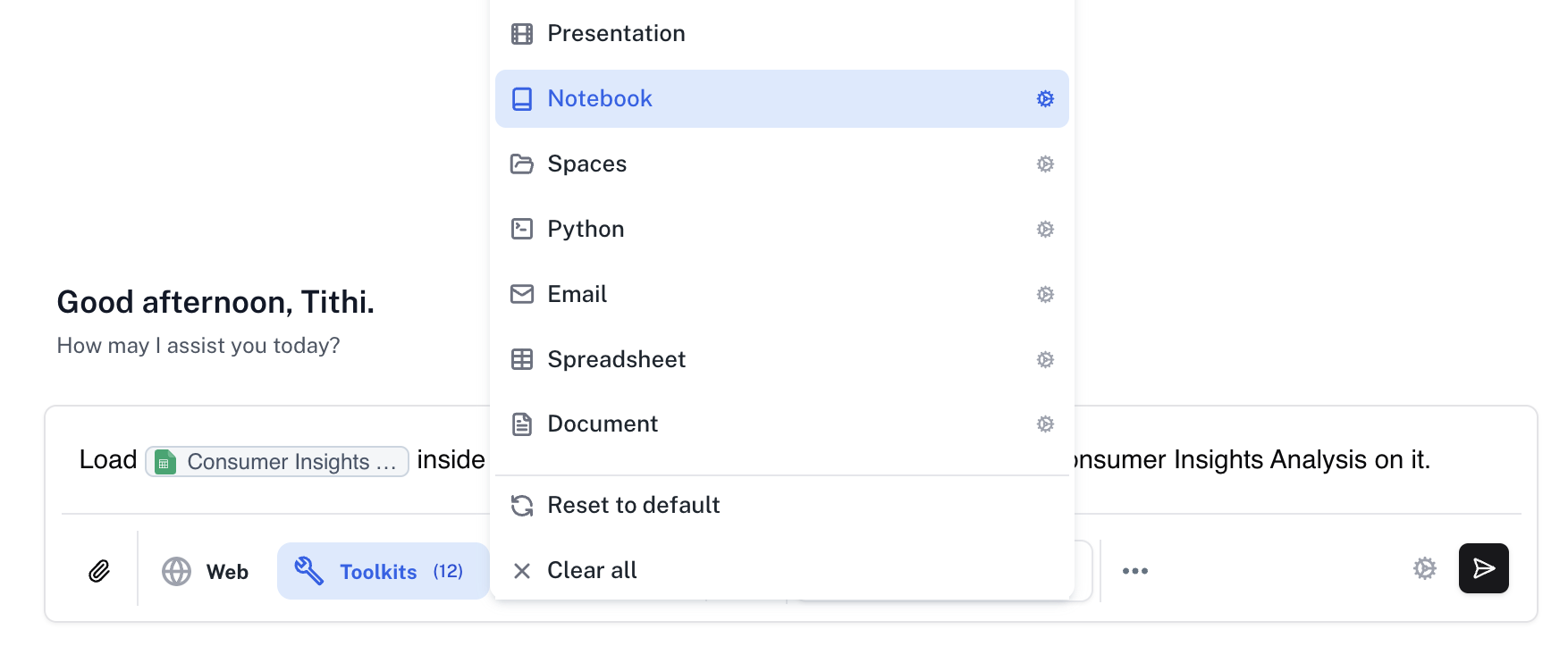
Task: Select the Spaces menu entry
Action: (586, 164)
